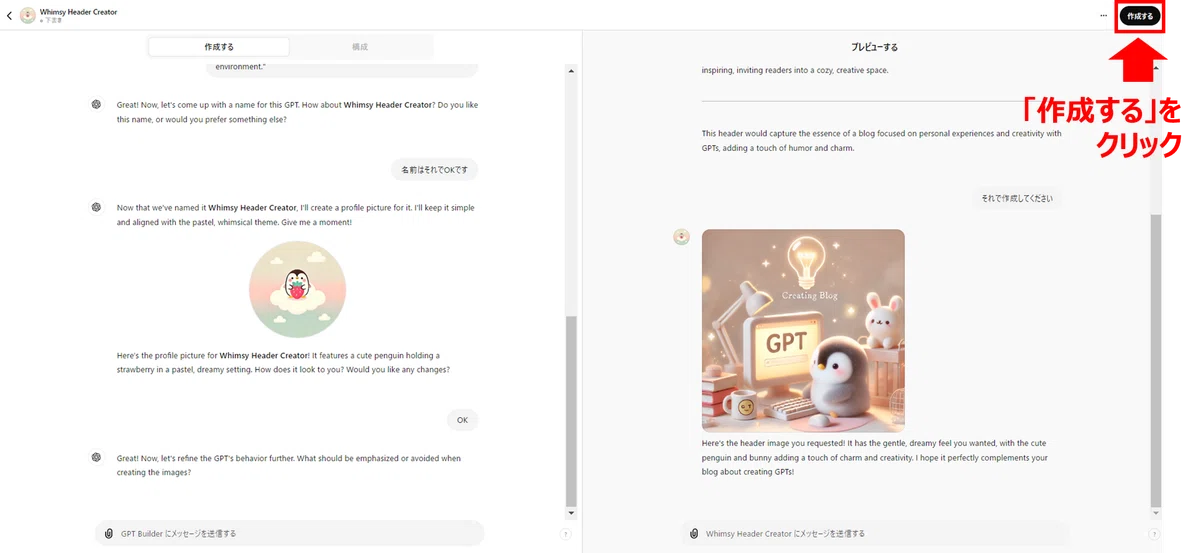Open the three-dots more options menu
The image size is (1200, 553).
tap(1104, 16)
